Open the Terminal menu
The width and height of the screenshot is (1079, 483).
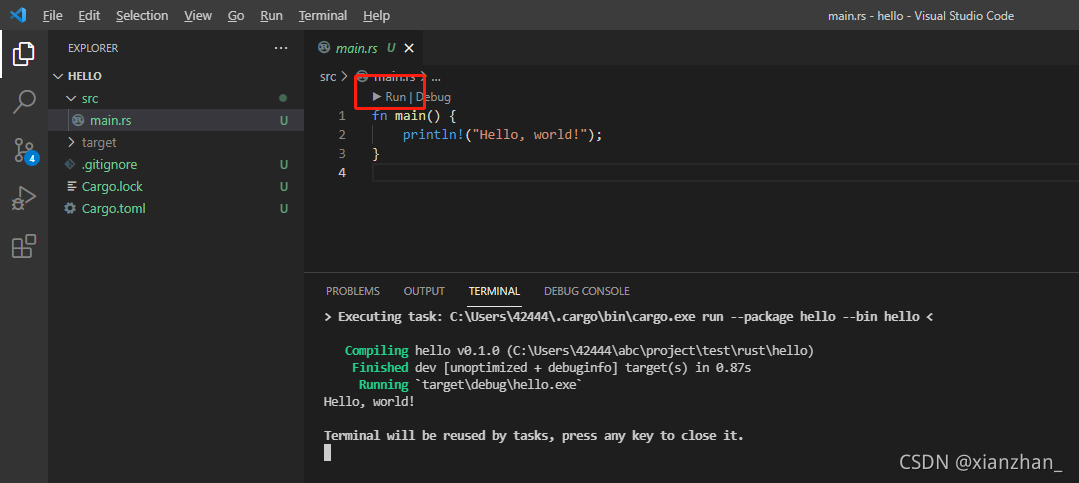click(x=323, y=15)
